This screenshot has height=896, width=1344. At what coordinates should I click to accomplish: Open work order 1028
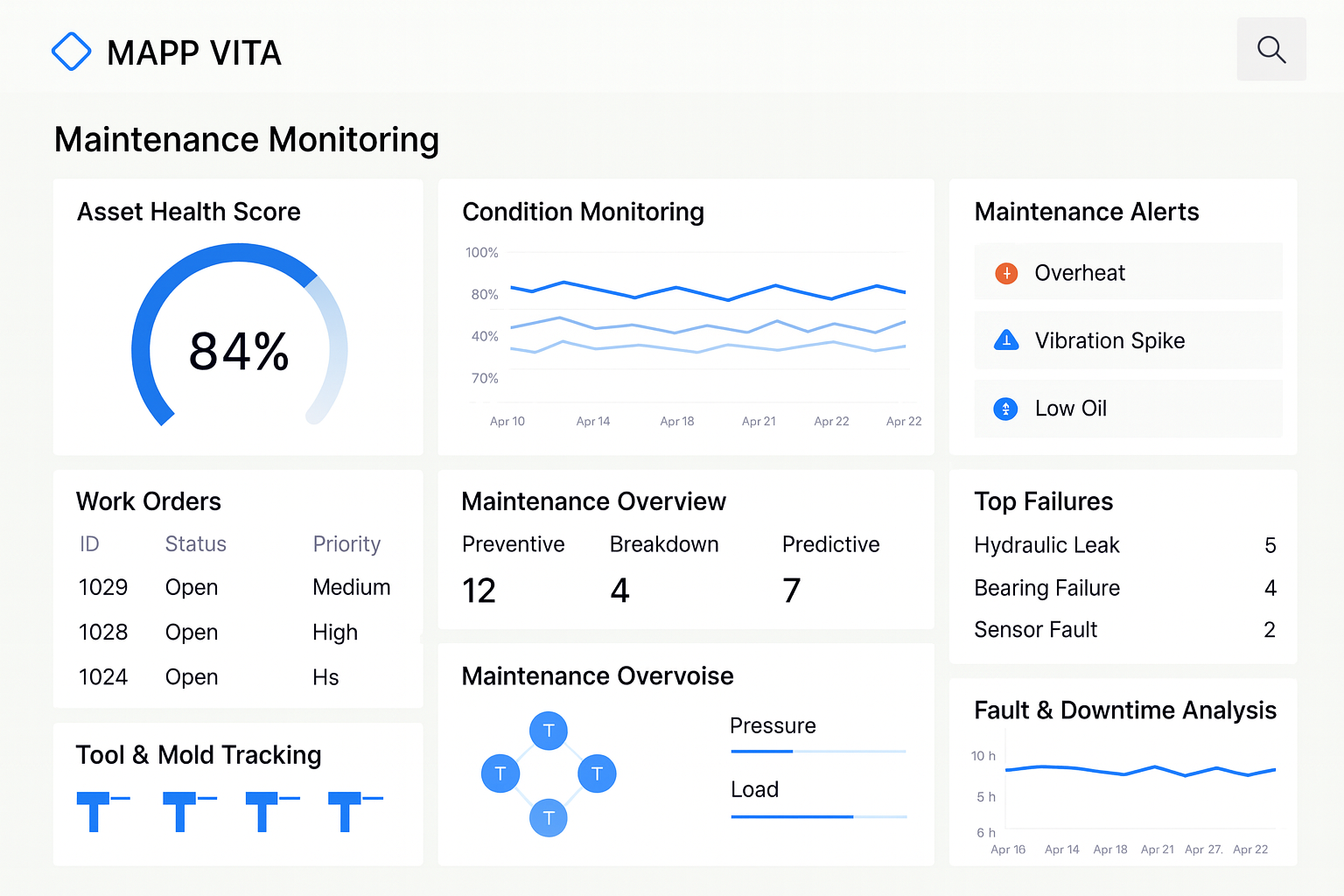103,632
